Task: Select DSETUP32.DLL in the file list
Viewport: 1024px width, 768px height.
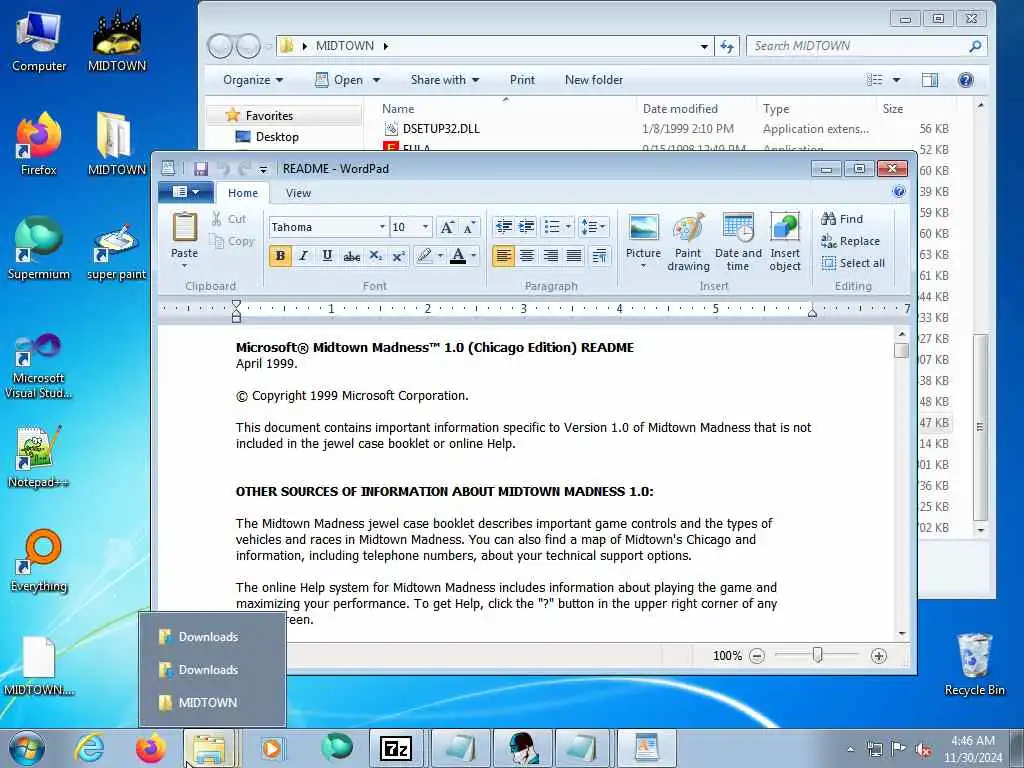Action: click(441, 129)
